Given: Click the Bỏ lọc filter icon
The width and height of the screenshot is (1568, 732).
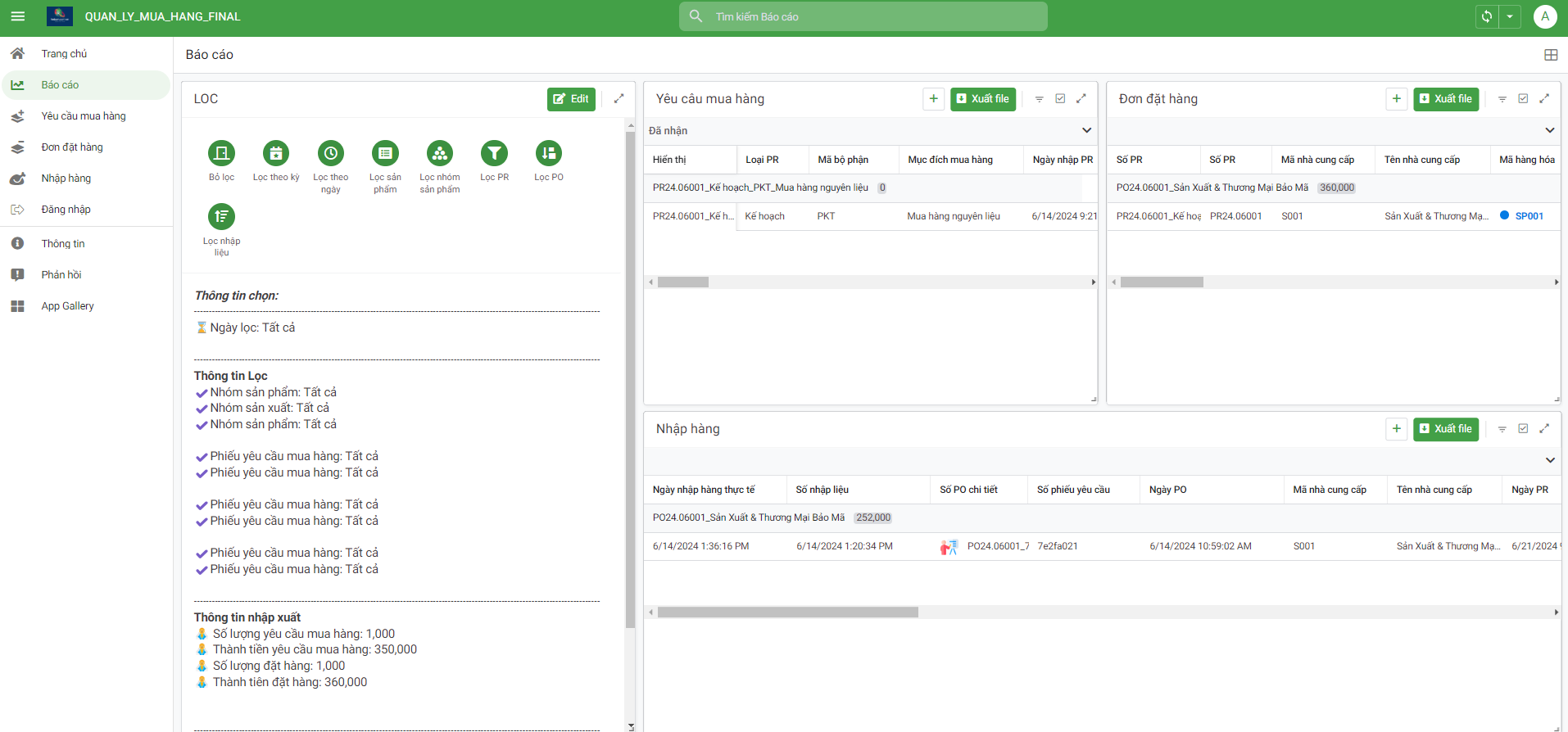Looking at the screenshot, I should pos(221,153).
